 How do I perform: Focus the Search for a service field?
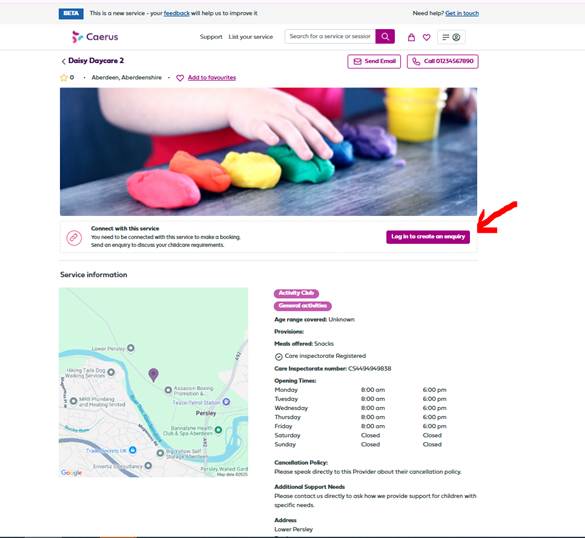click(x=330, y=37)
